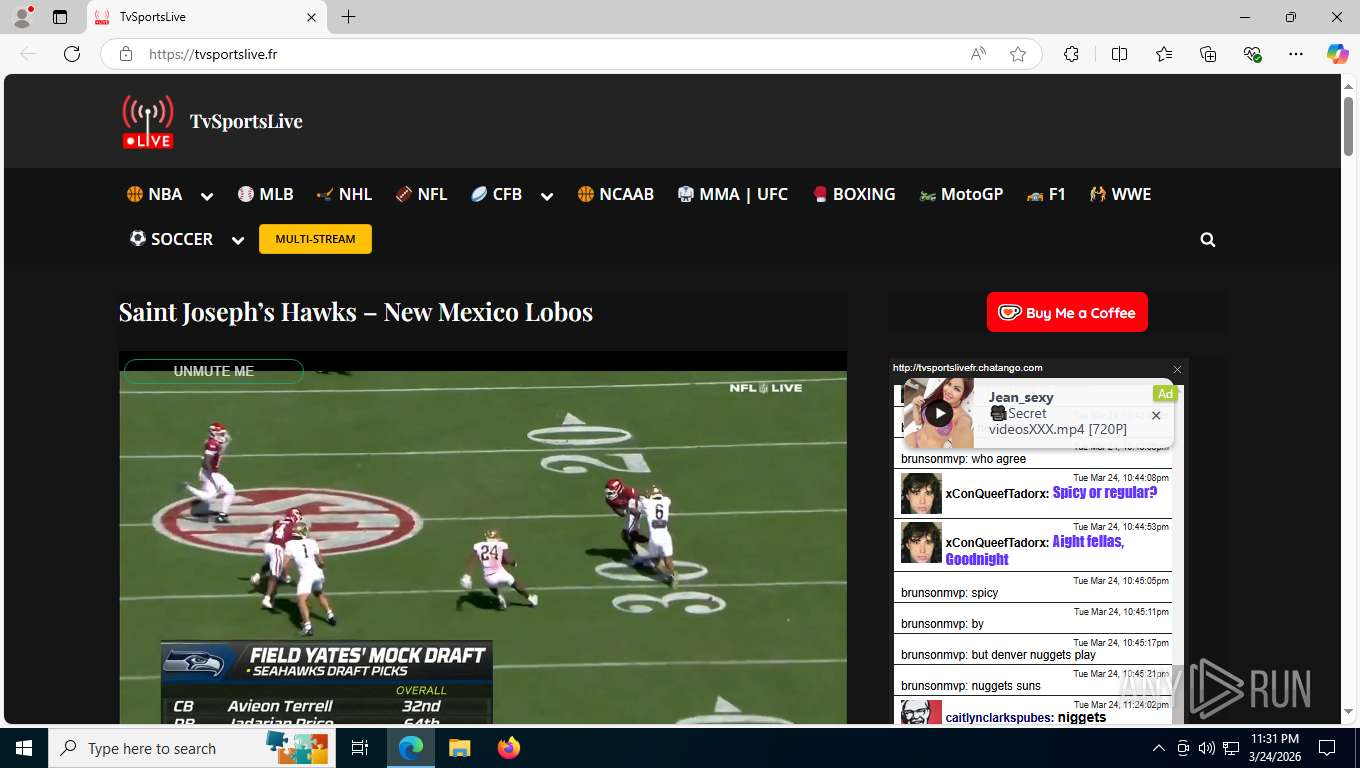Open the F1 category
The image size is (1360, 768).
tap(1046, 194)
